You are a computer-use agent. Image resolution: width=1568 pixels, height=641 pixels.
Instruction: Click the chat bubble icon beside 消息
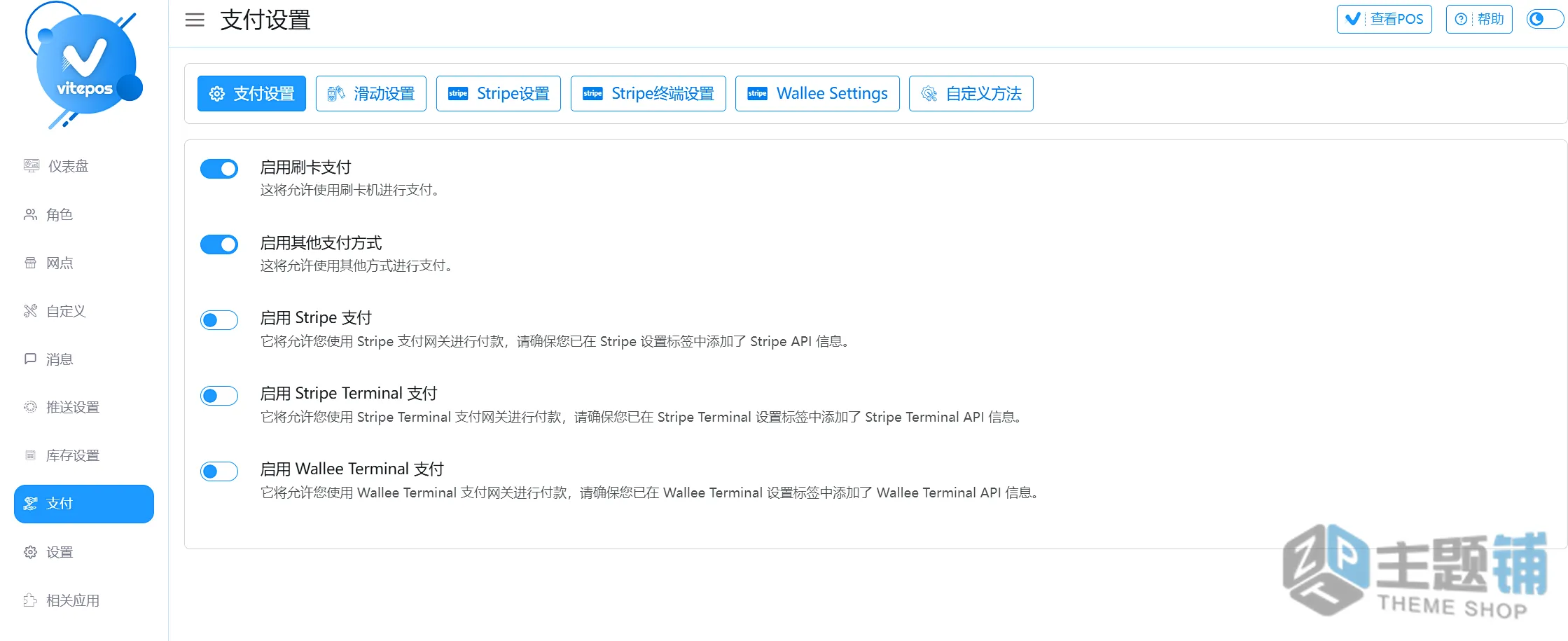click(x=30, y=359)
